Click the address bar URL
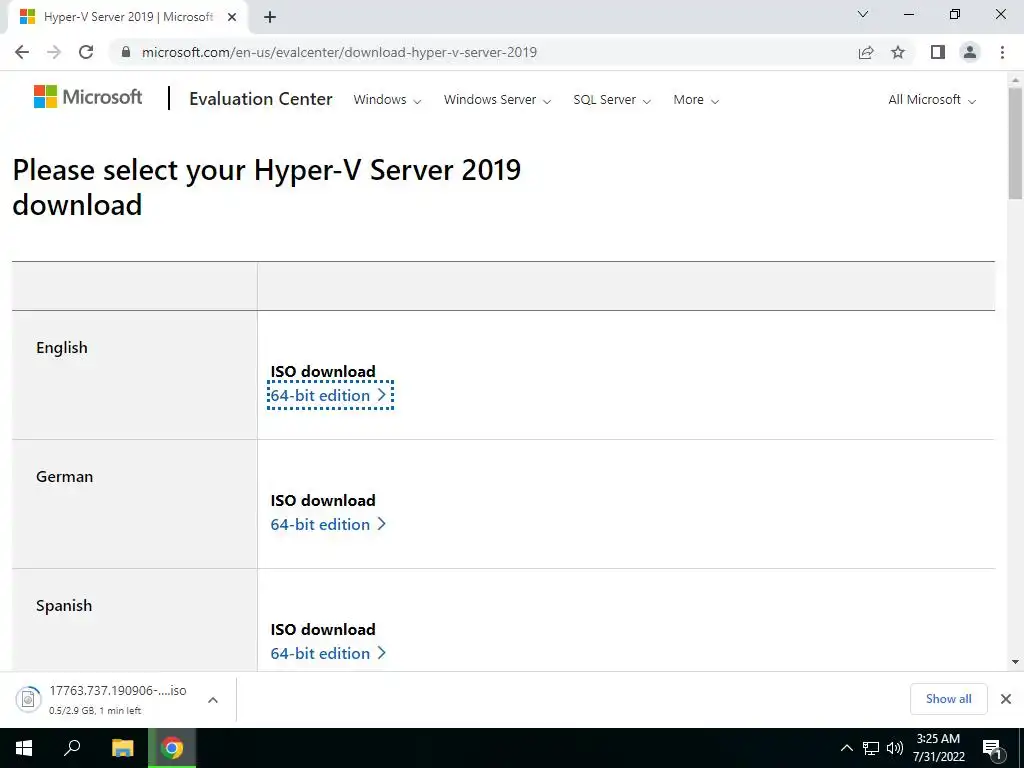Screen dimensions: 1024x768 tap(340, 52)
